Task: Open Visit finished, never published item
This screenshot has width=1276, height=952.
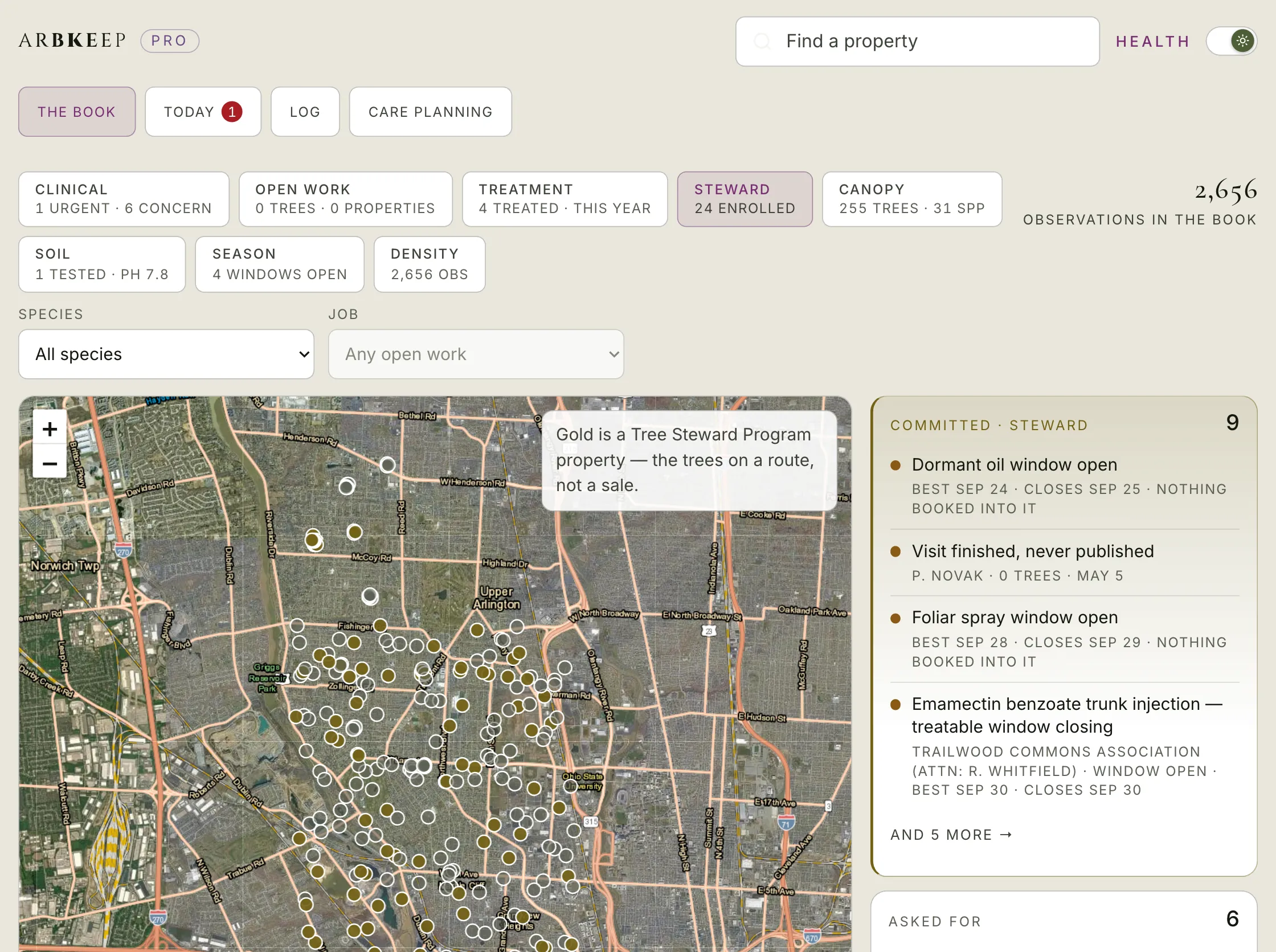Action: [1065, 562]
